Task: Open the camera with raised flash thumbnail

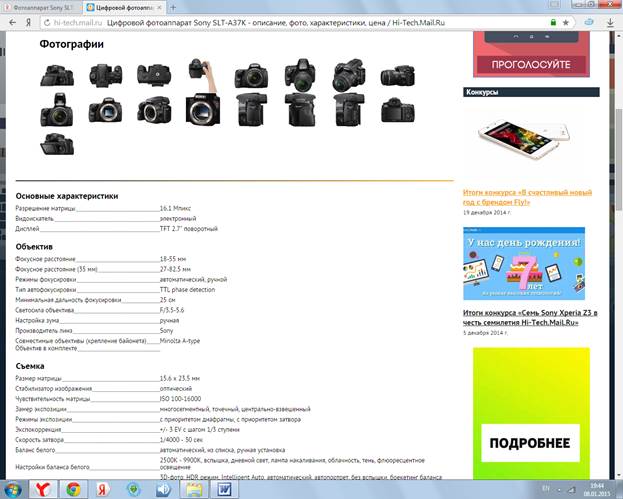Action: (57, 110)
